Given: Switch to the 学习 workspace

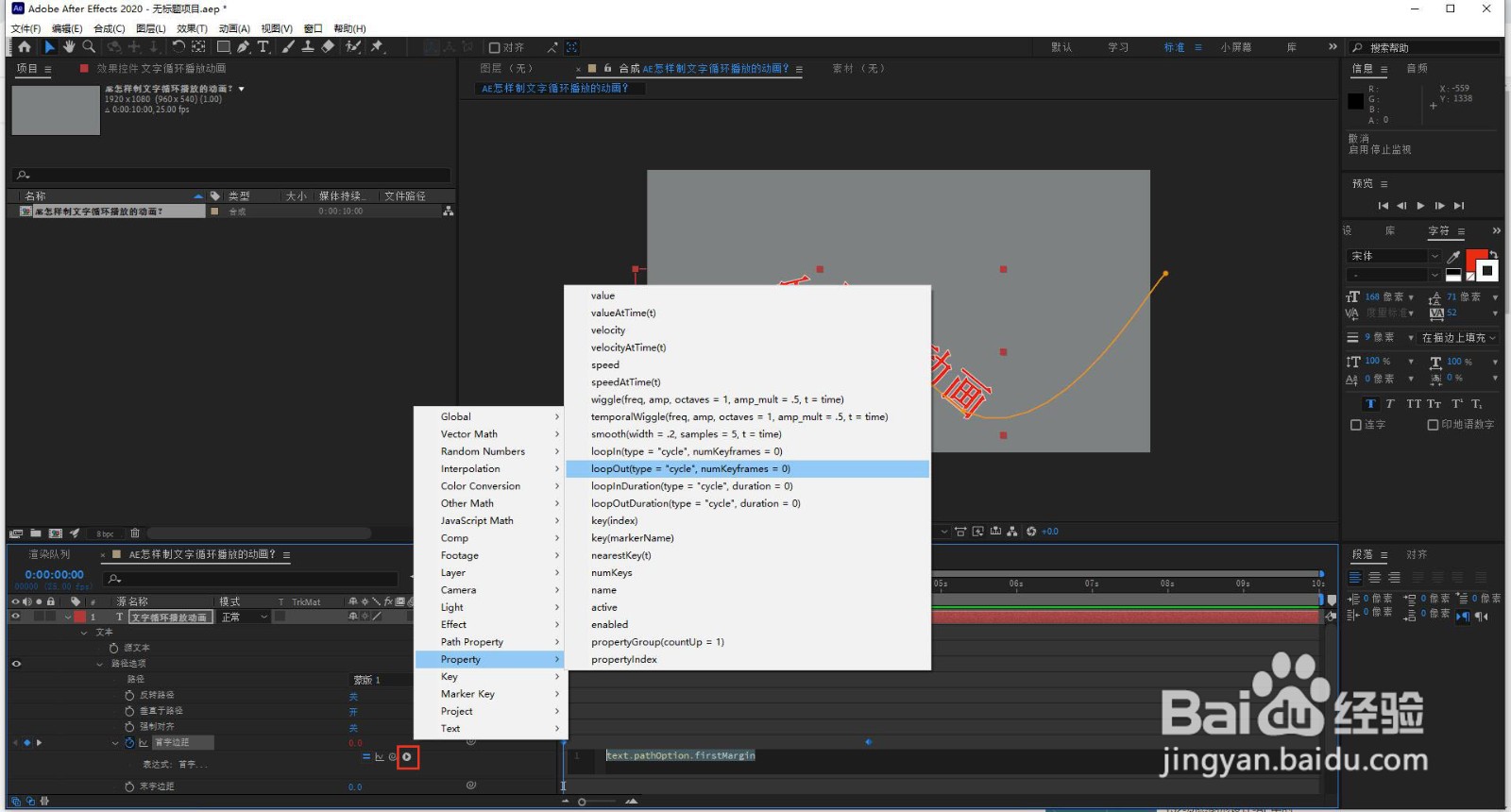Looking at the screenshot, I should tap(1118, 47).
